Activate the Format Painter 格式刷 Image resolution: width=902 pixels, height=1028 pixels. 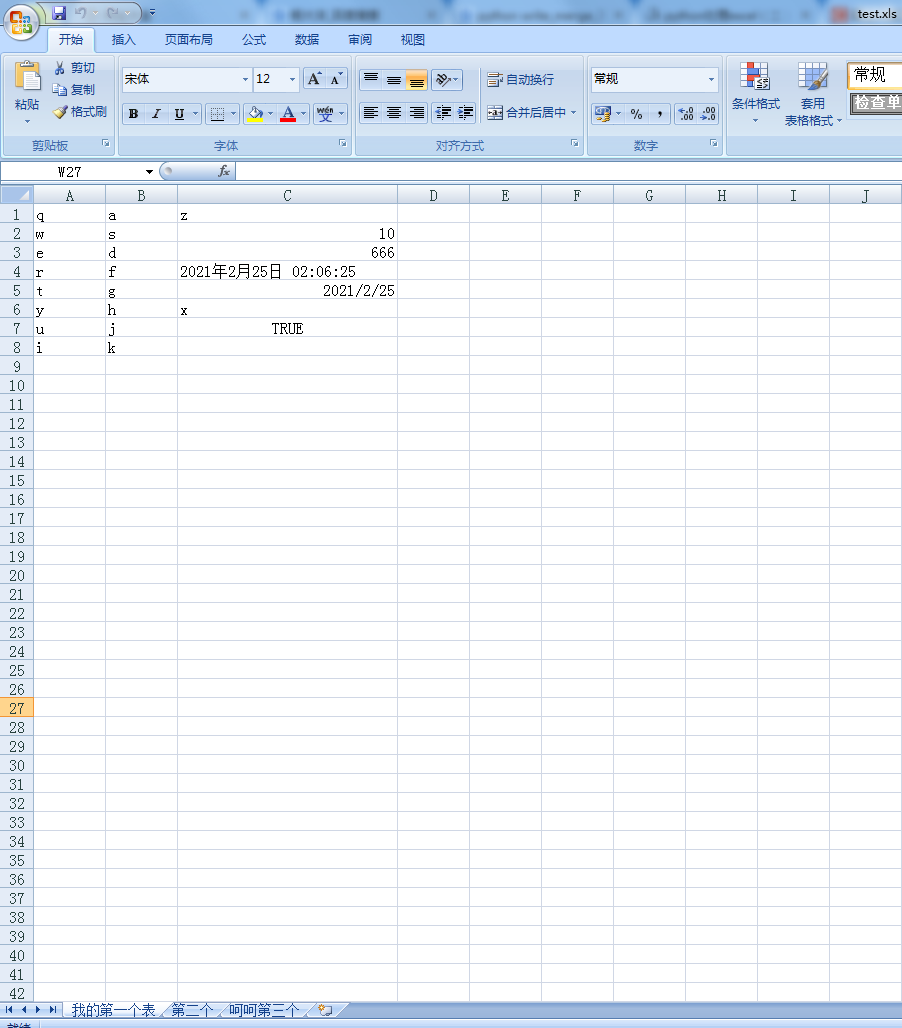pyautogui.click(x=80, y=111)
